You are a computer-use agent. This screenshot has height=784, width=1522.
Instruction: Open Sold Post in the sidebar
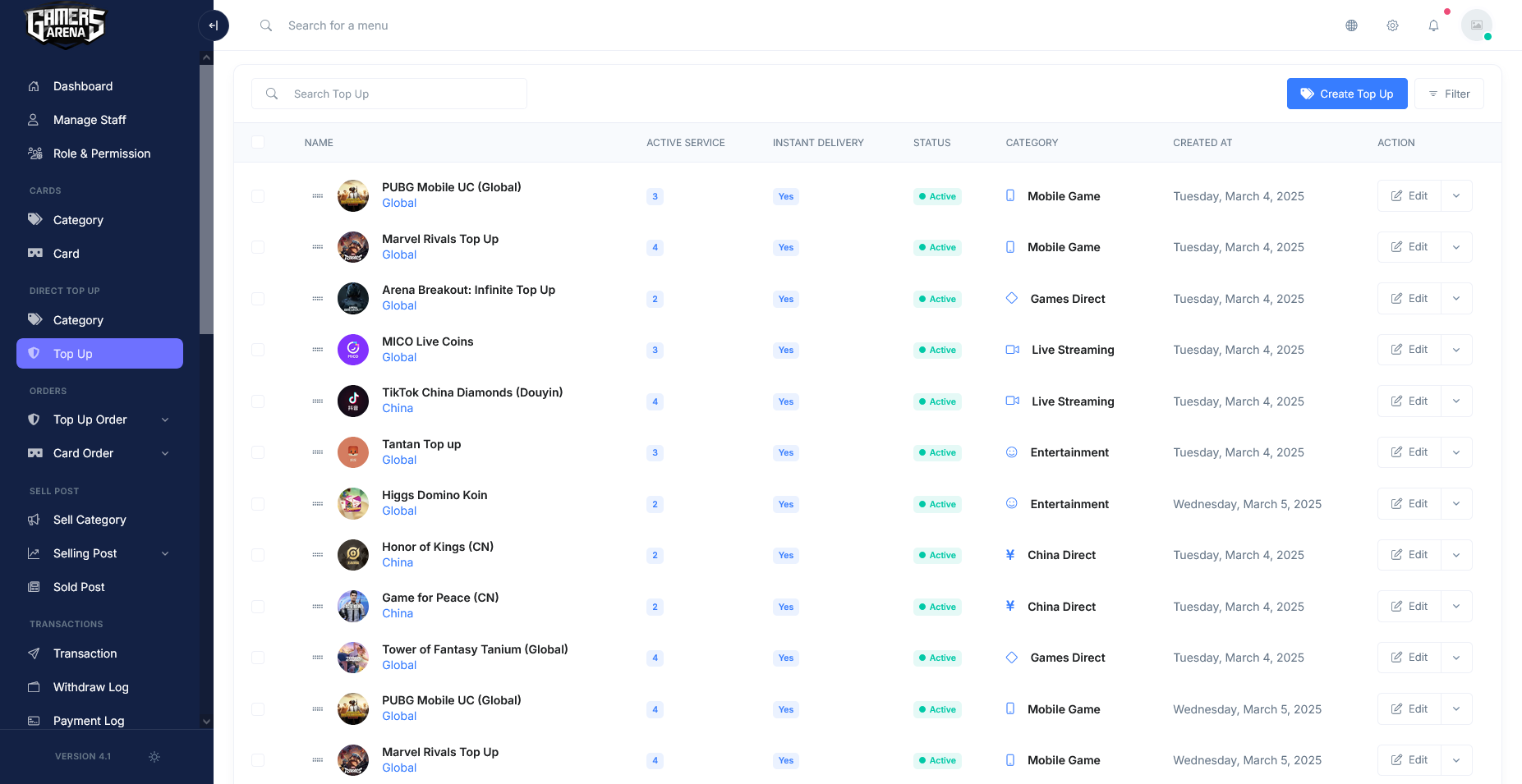[99, 587]
